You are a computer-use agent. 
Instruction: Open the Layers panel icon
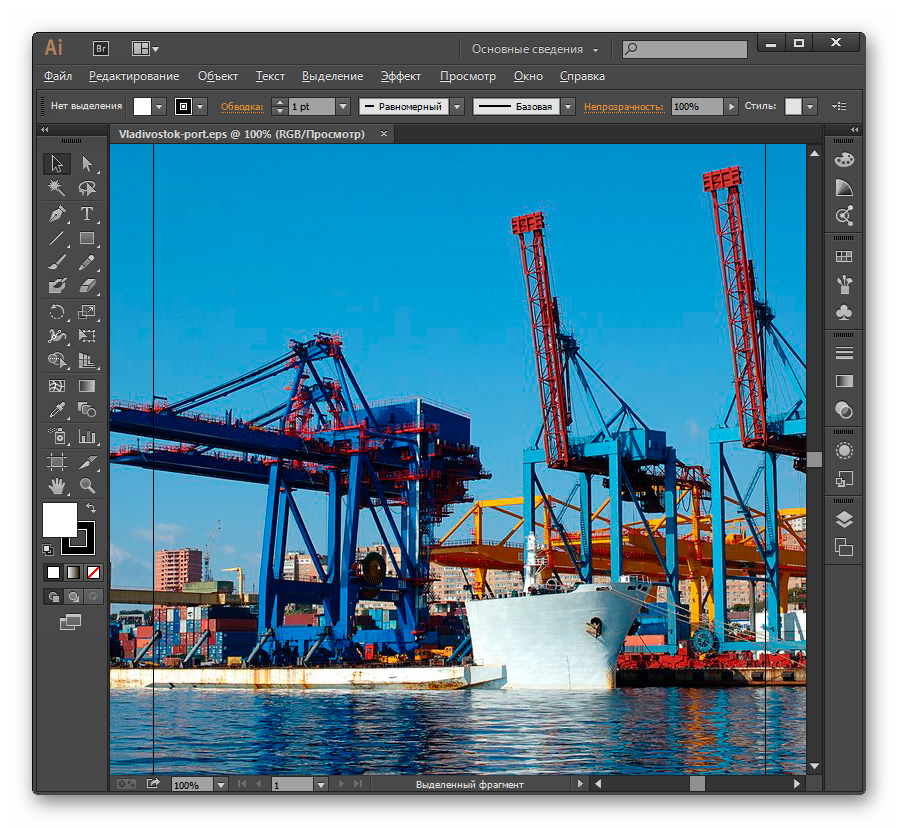pos(844,518)
